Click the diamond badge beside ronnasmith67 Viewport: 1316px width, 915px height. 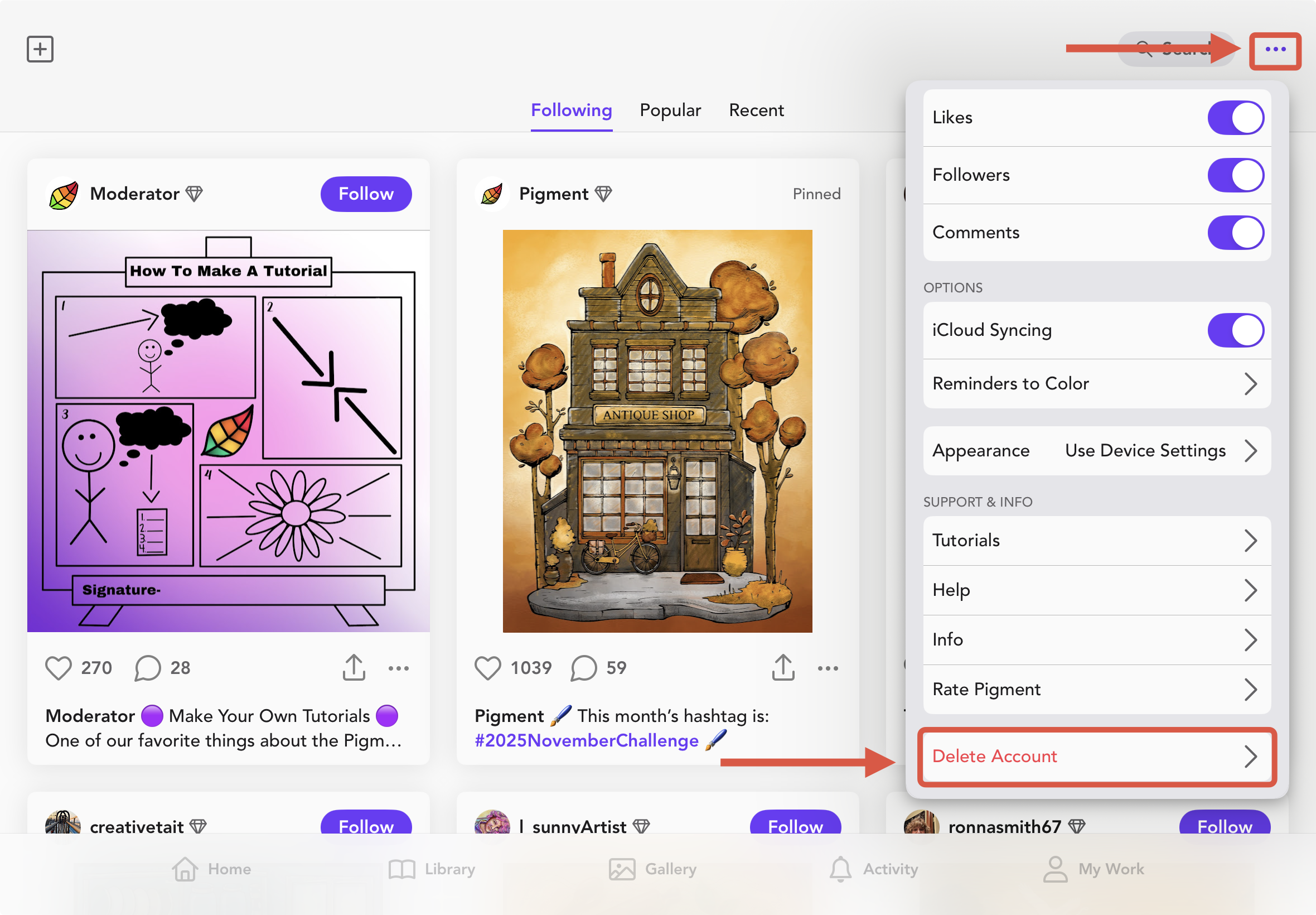[x=1077, y=827]
